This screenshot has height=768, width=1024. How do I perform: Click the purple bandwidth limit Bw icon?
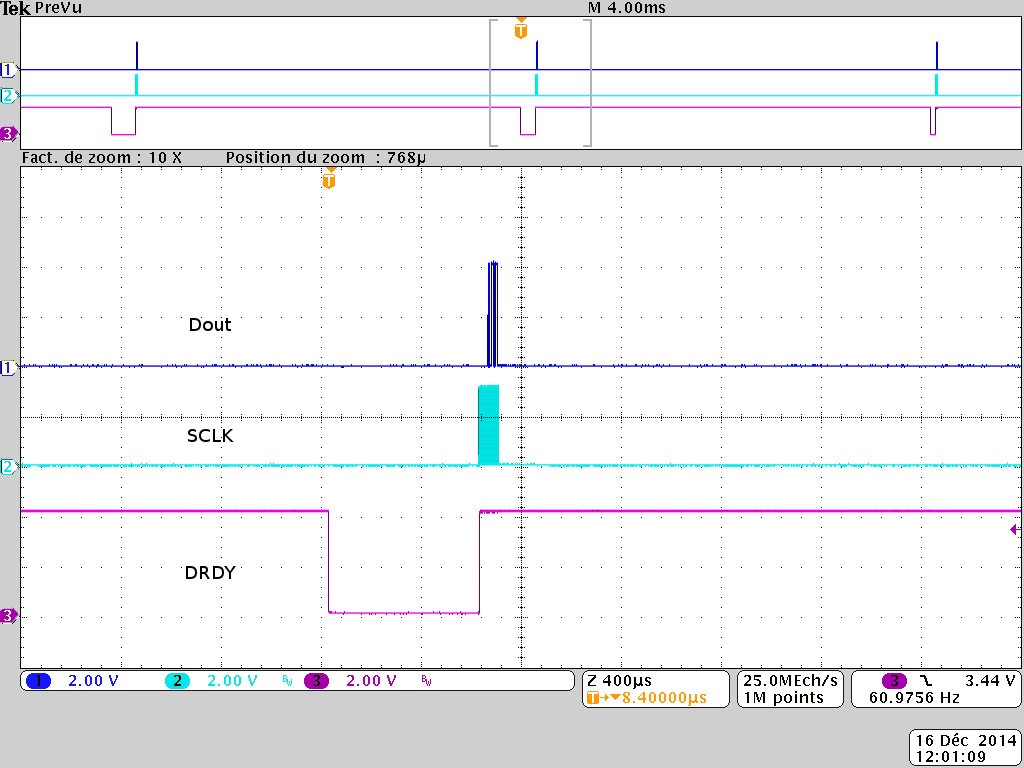click(426, 680)
